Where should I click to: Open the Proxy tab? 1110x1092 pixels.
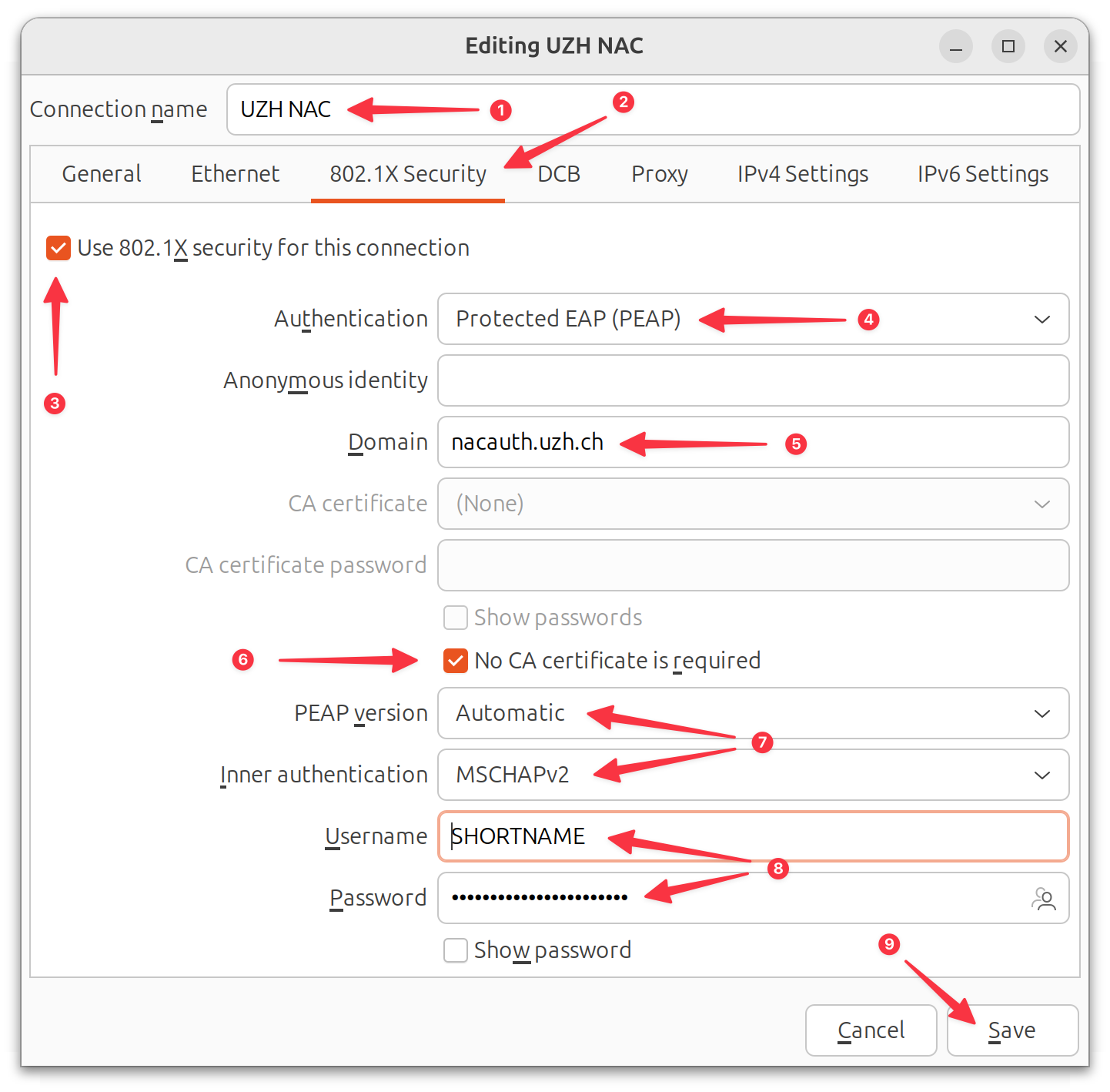(x=660, y=174)
